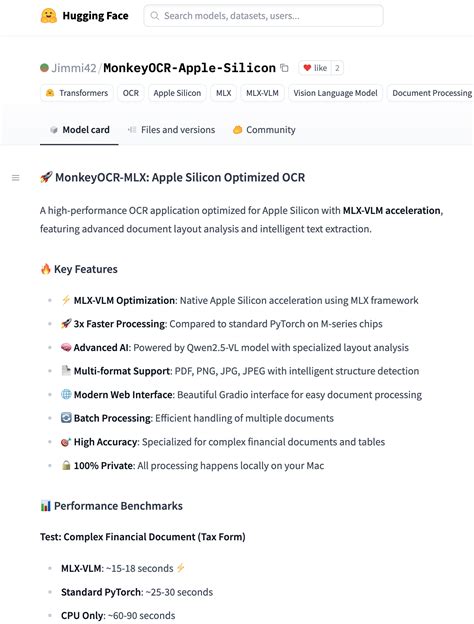The height and width of the screenshot is (624, 474).
Task: View the like count number 2
Action: point(337,68)
